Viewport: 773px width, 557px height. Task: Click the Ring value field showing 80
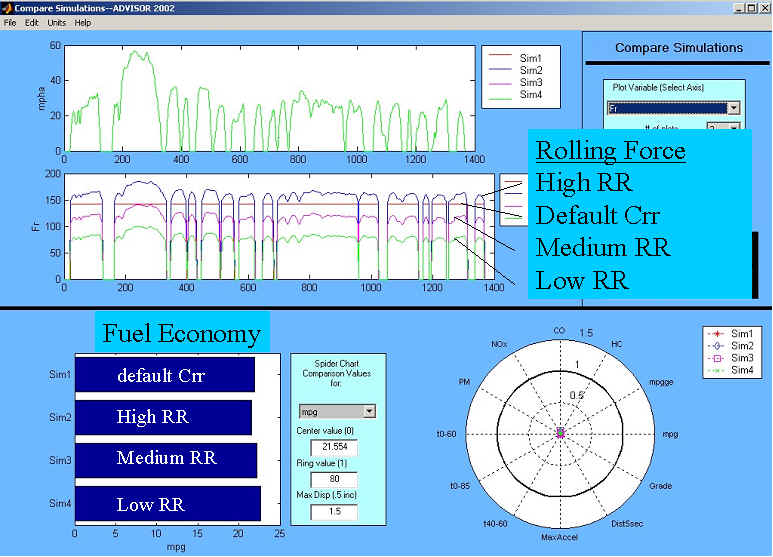334,479
